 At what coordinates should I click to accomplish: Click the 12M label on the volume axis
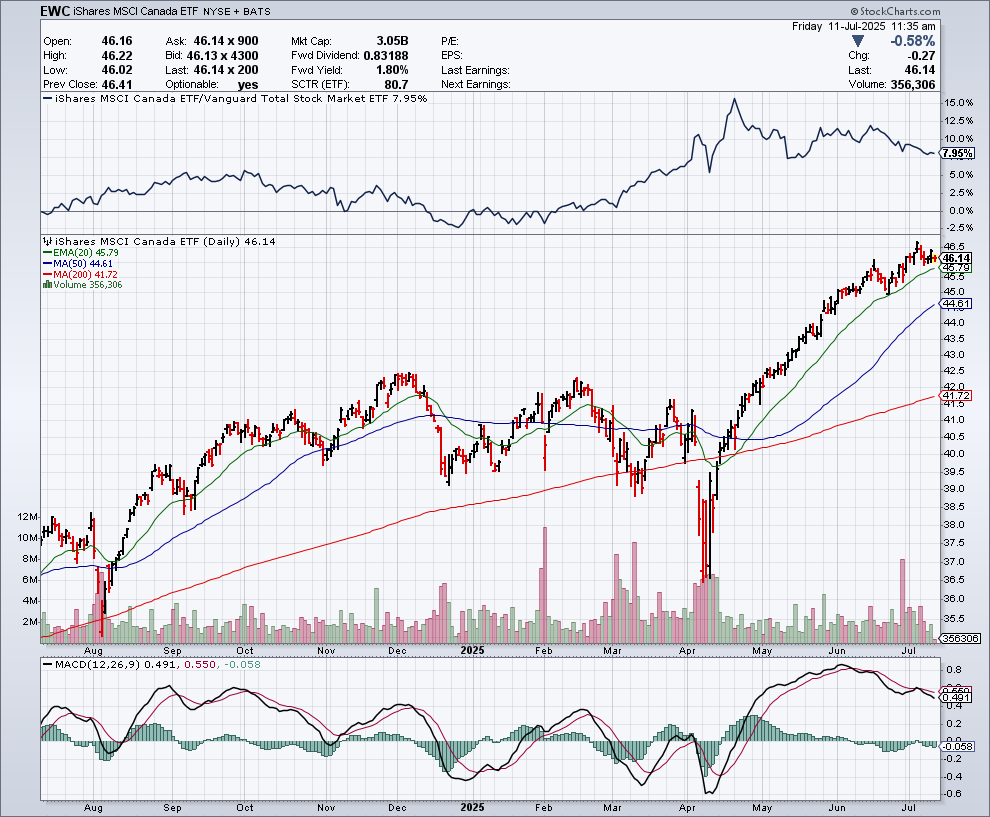pyautogui.click(x=28, y=517)
